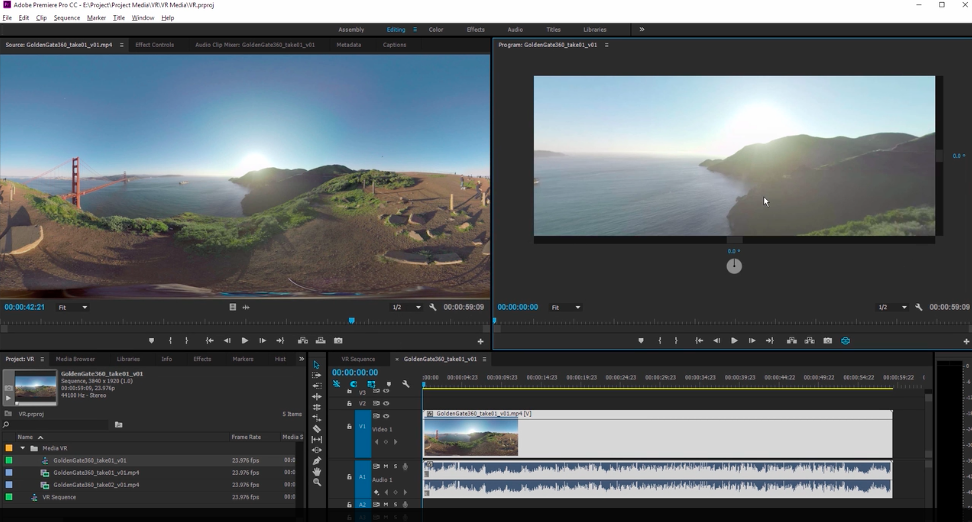Open timeline display settings wrench
972x522 pixels.
(405, 384)
